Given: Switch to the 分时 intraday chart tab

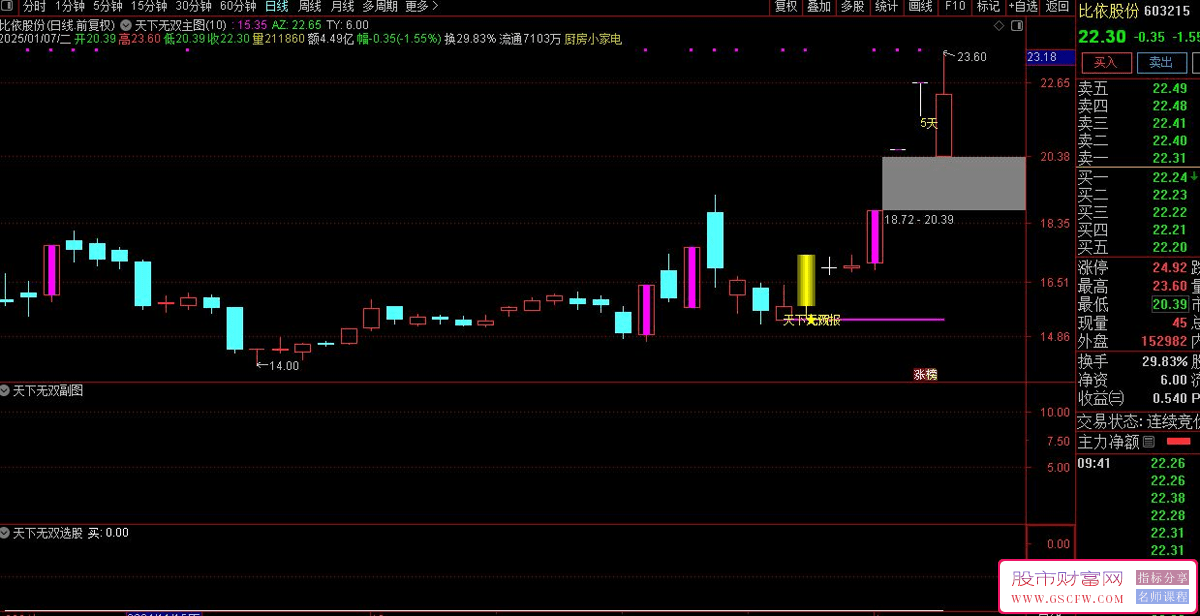Looking at the screenshot, I should 35,6.
